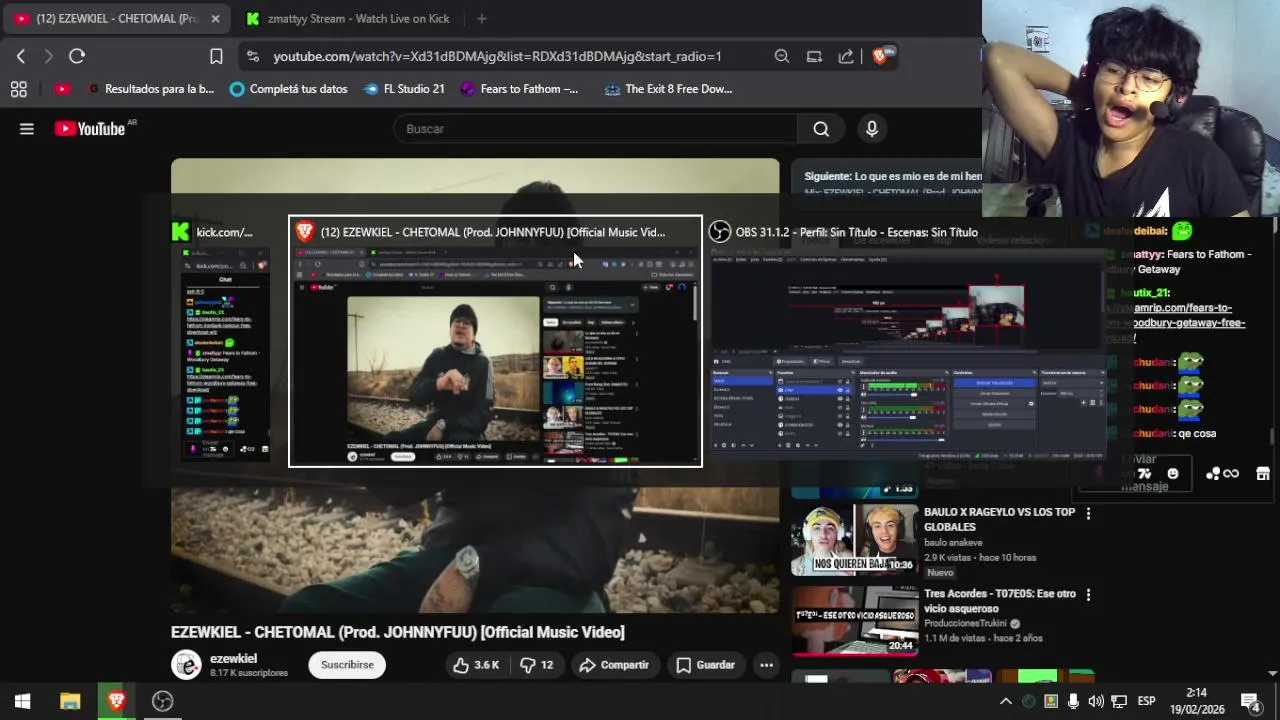
Task: Go back with the browser back arrow
Action: [x=21, y=56]
